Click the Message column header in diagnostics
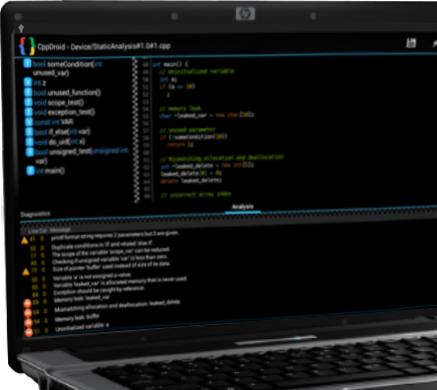This screenshot has width=437, height=390. [60, 230]
